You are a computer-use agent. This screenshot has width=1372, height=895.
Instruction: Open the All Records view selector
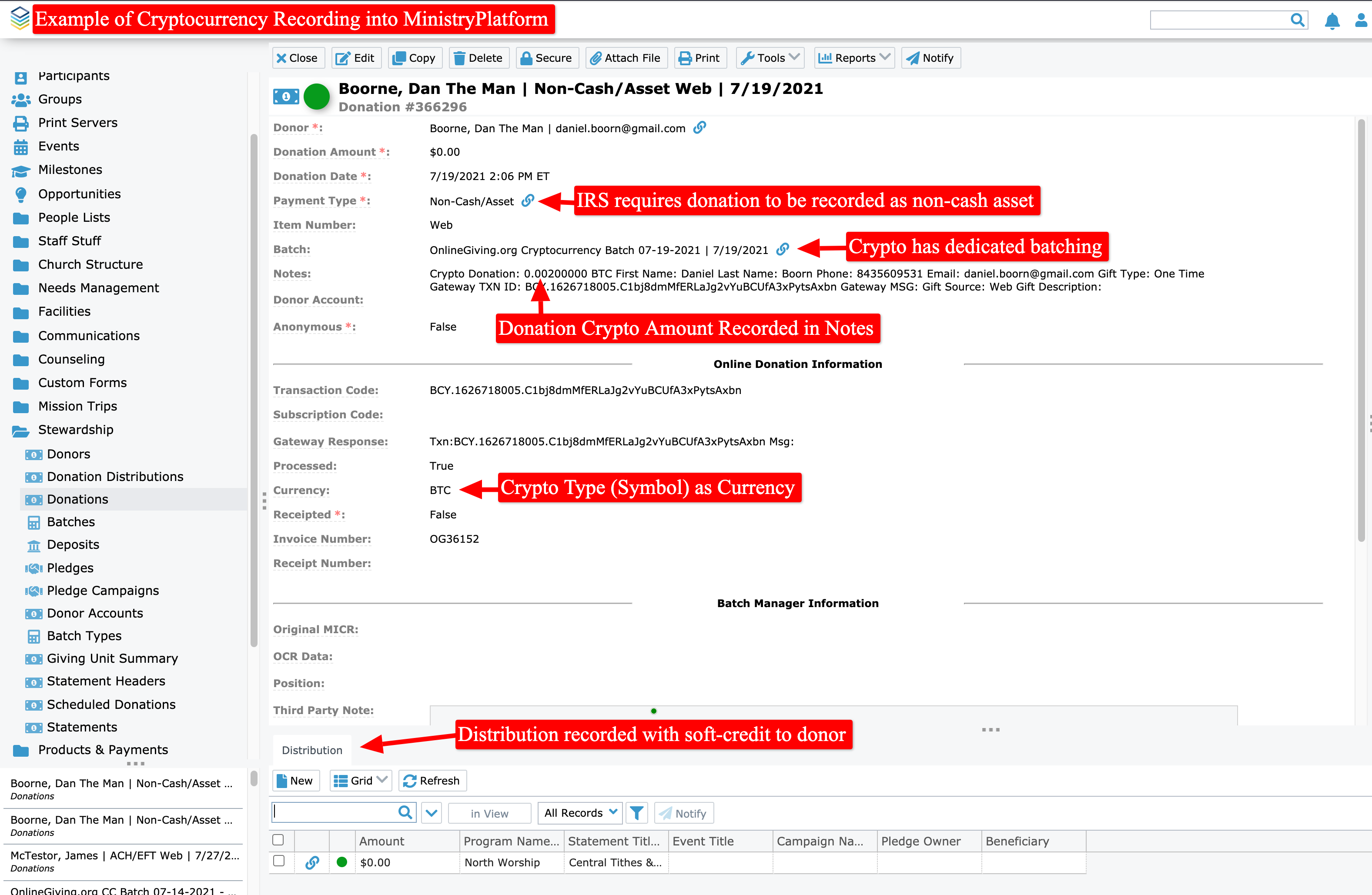tap(579, 812)
